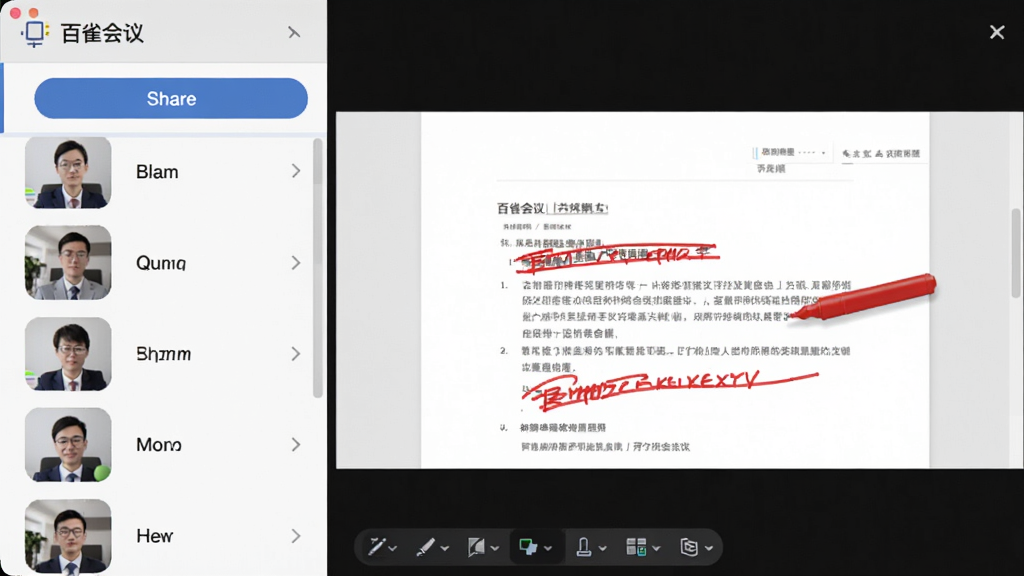
Task: Open the stamp tool's dropdown arrow
Action: [602, 549]
